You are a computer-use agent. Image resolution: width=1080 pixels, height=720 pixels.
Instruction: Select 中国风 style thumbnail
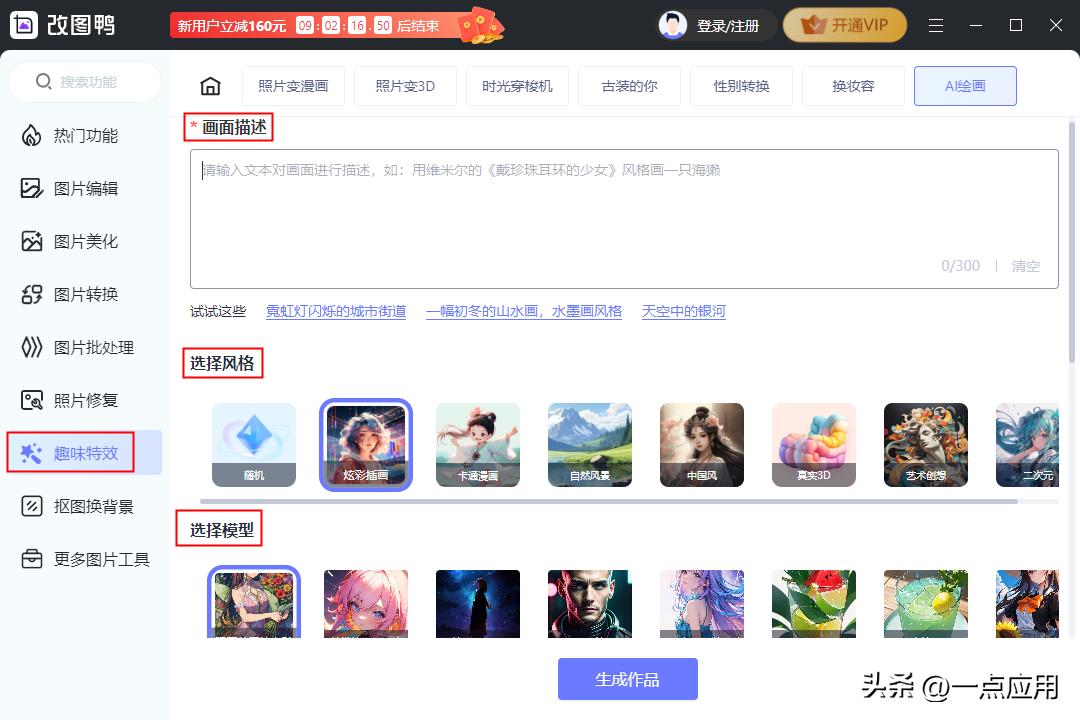[x=702, y=445]
